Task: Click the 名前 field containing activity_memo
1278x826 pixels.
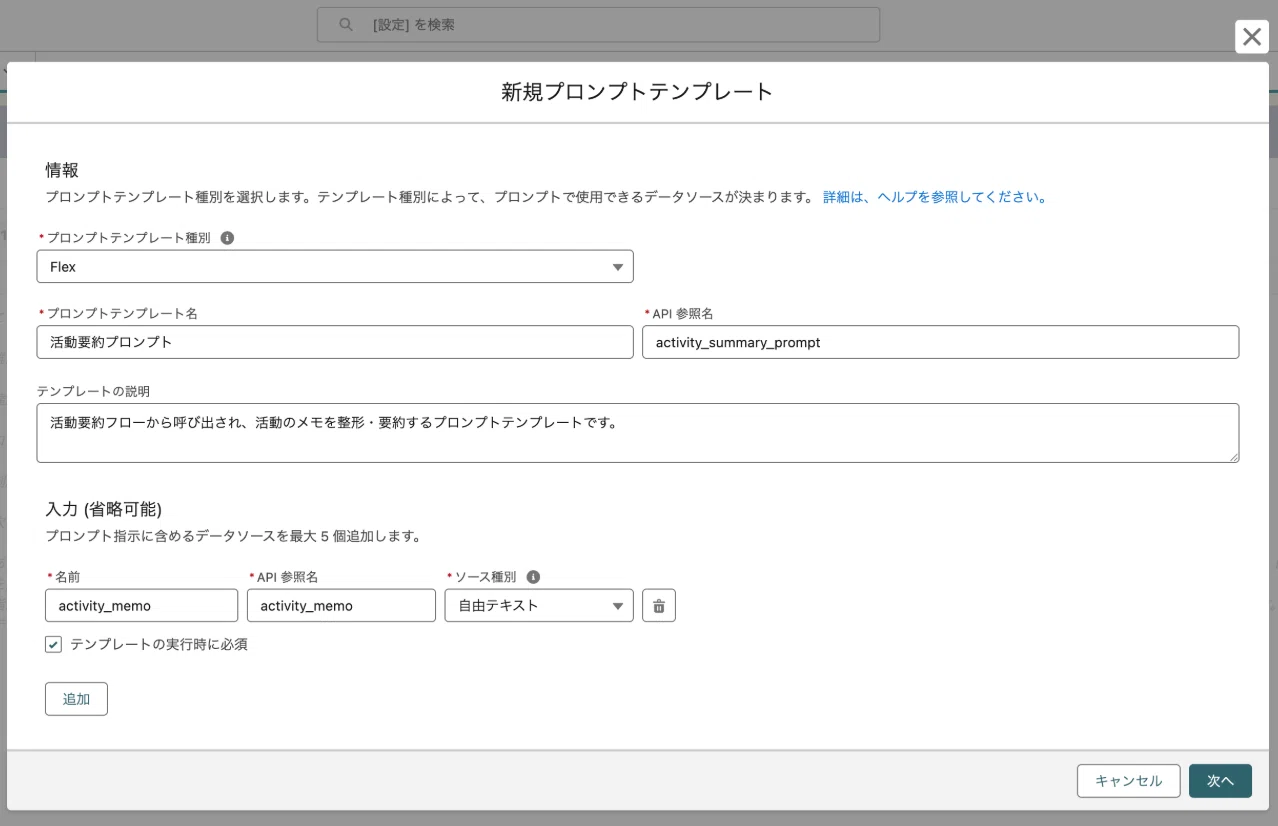Action: point(141,605)
